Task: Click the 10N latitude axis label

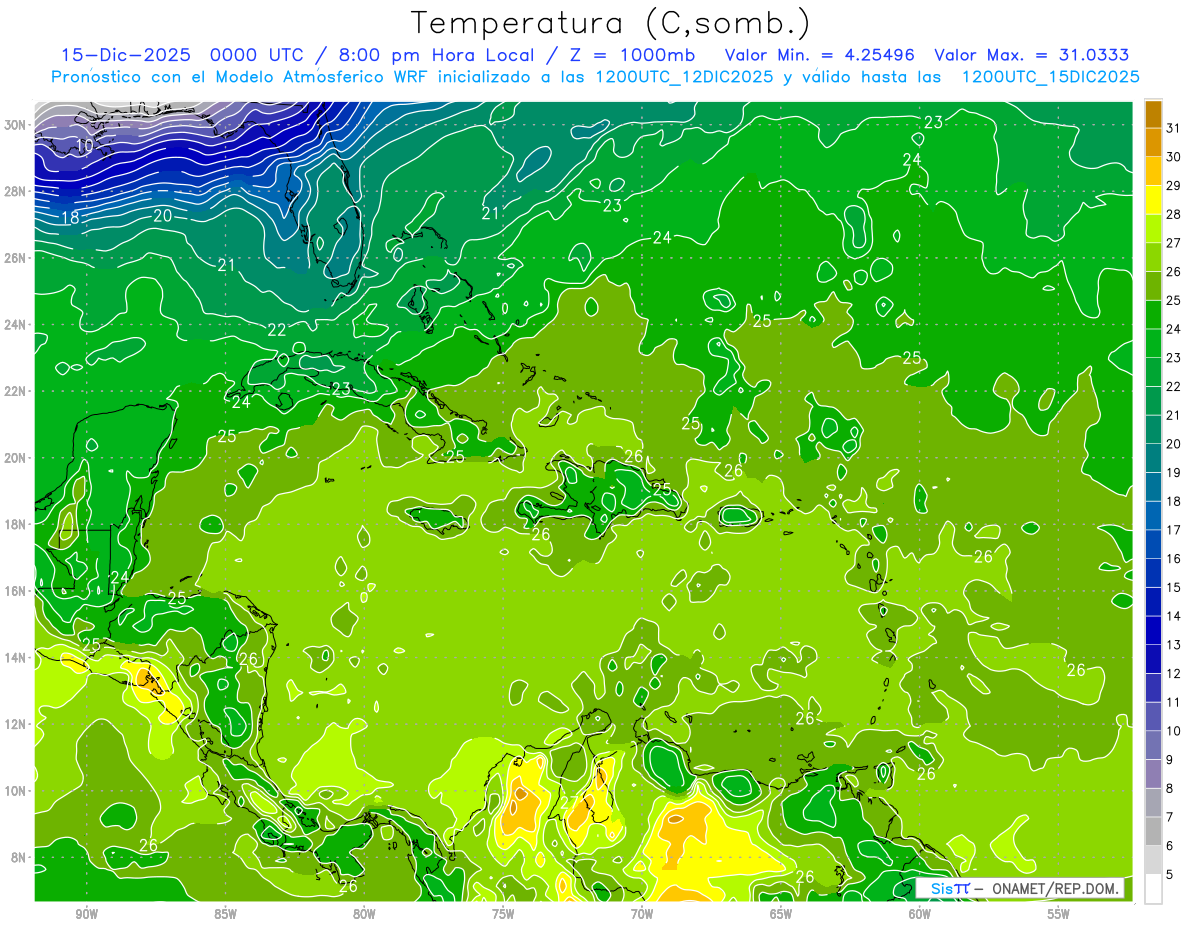Action: pos(15,791)
